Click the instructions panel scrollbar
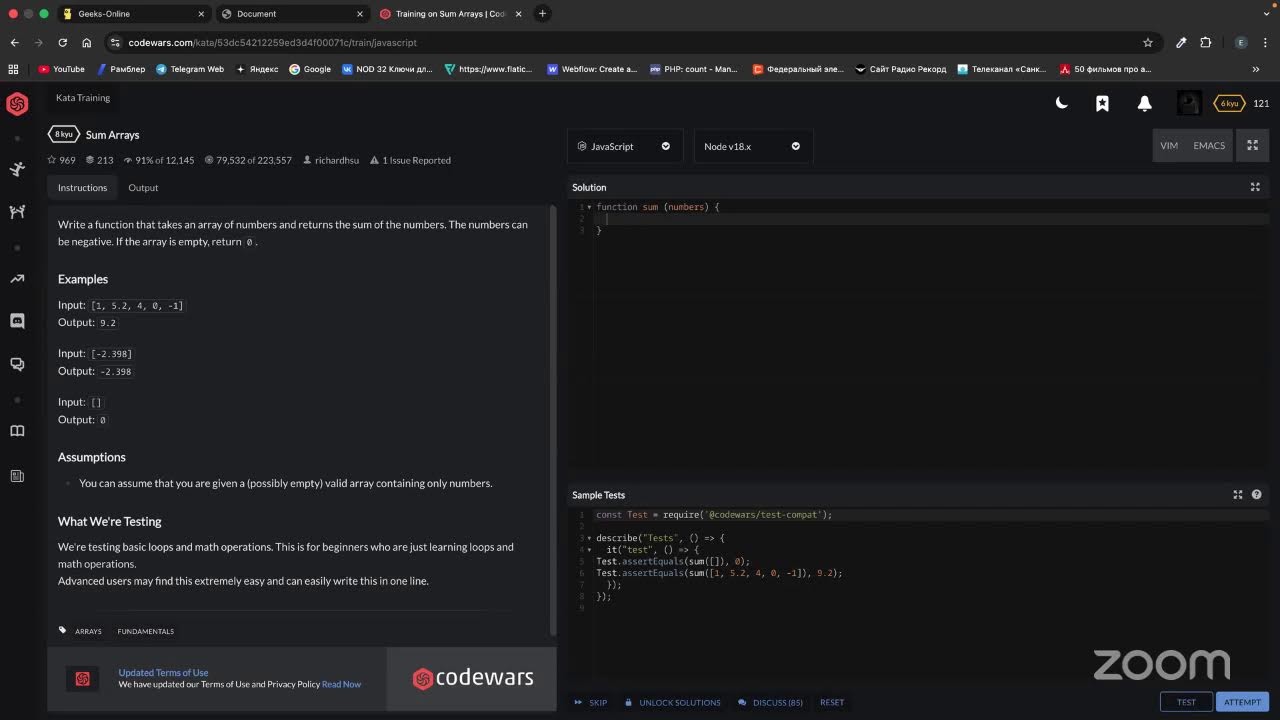 point(553,420)
